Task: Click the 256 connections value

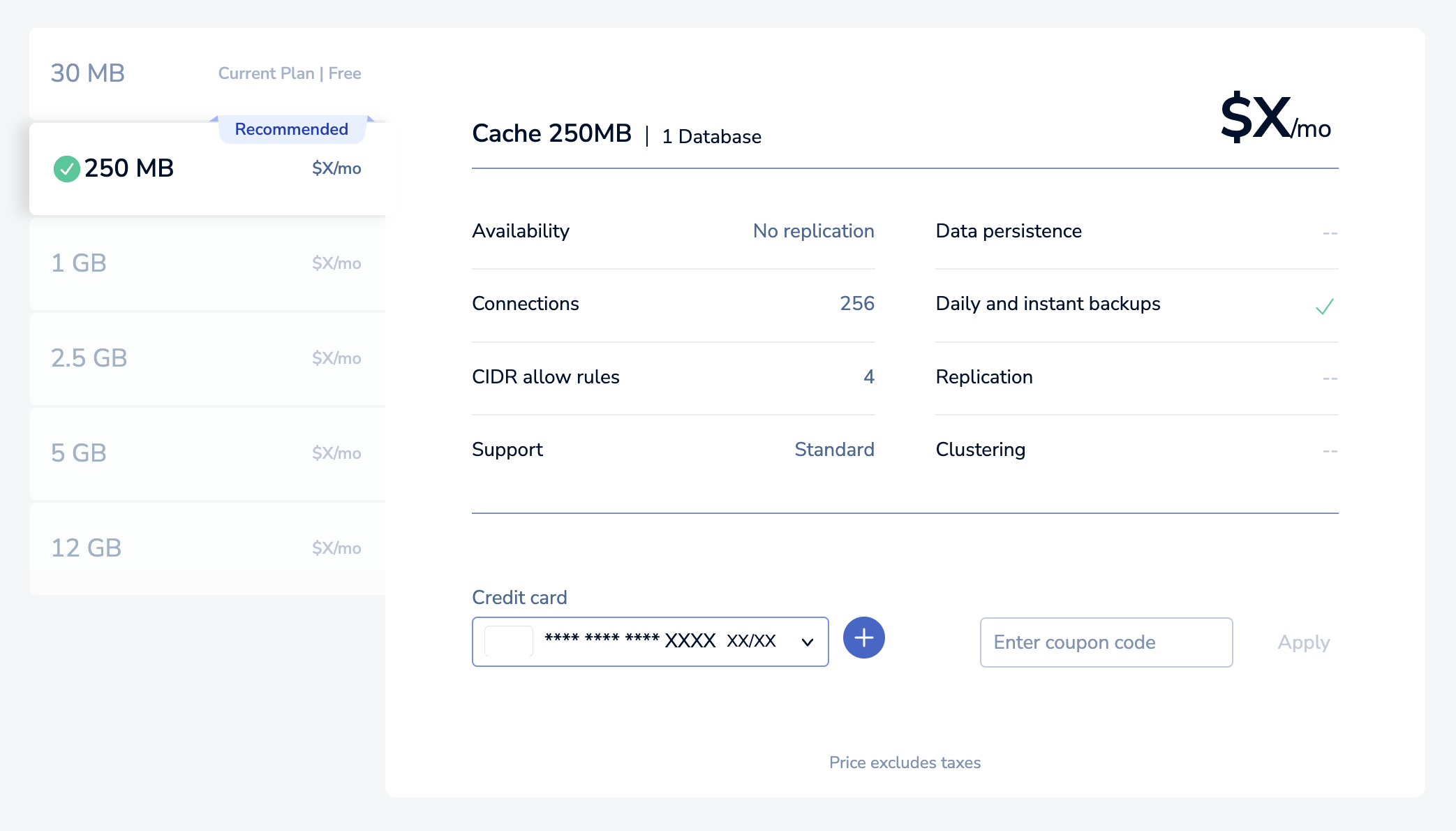Action: (857, 303)
